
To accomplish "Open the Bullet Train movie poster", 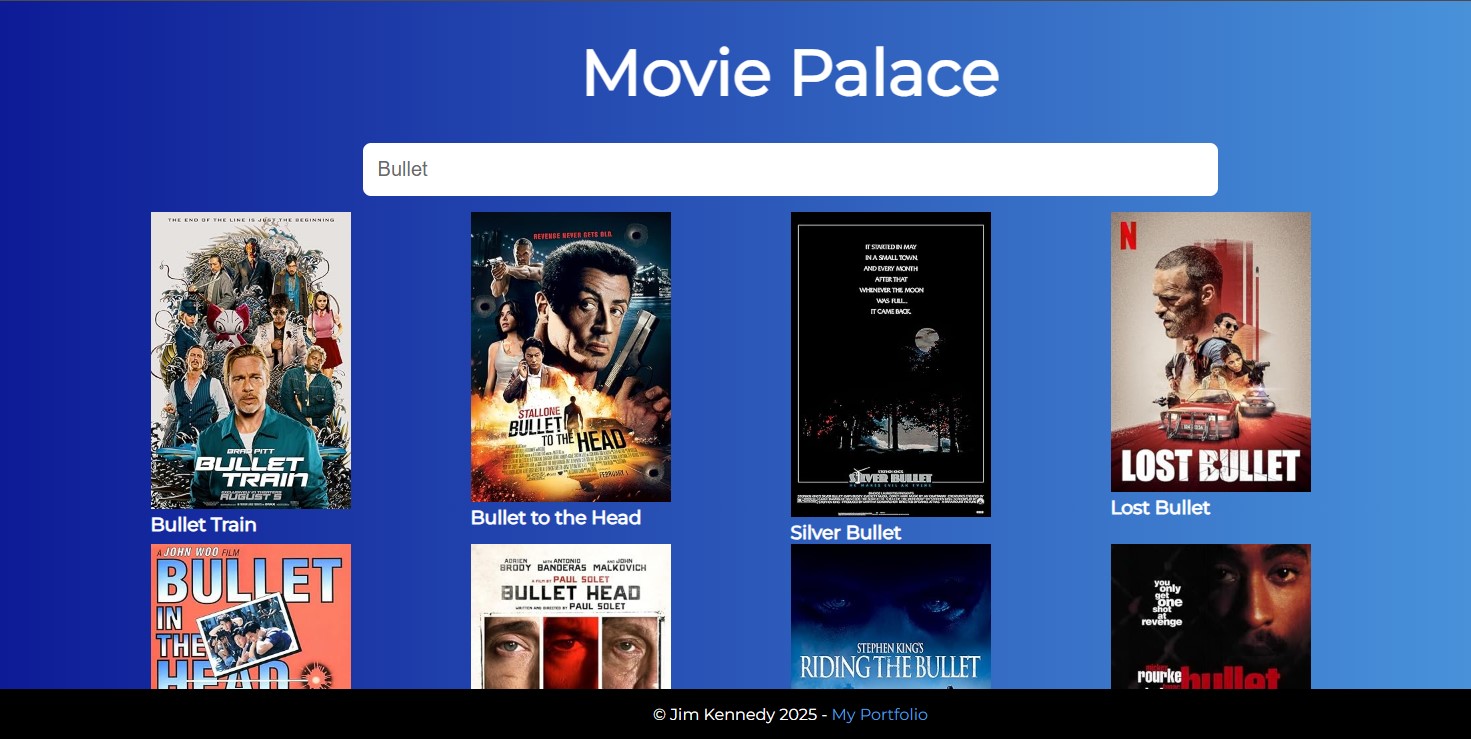I will pyautogui.click(x=251, y=360).
